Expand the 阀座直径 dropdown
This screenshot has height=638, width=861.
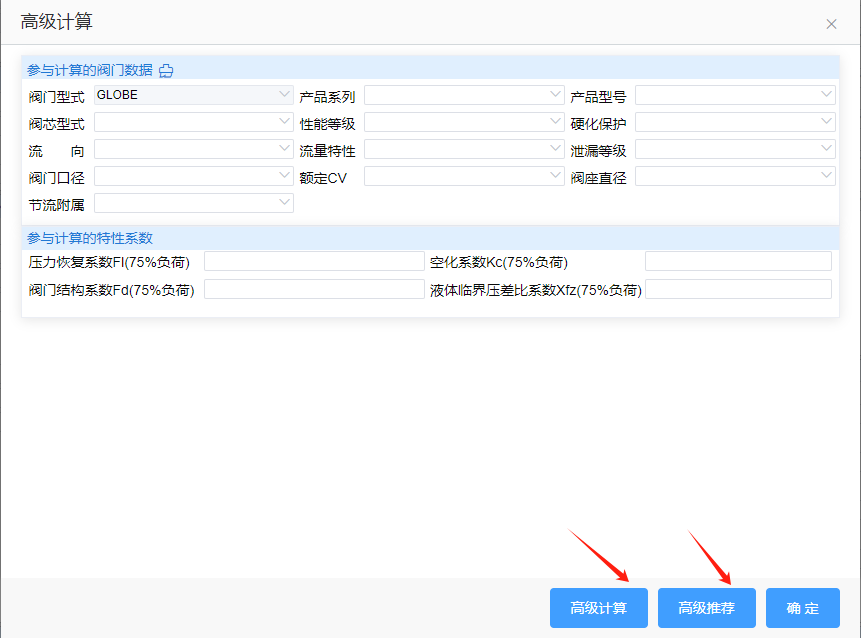coord(735,176)
